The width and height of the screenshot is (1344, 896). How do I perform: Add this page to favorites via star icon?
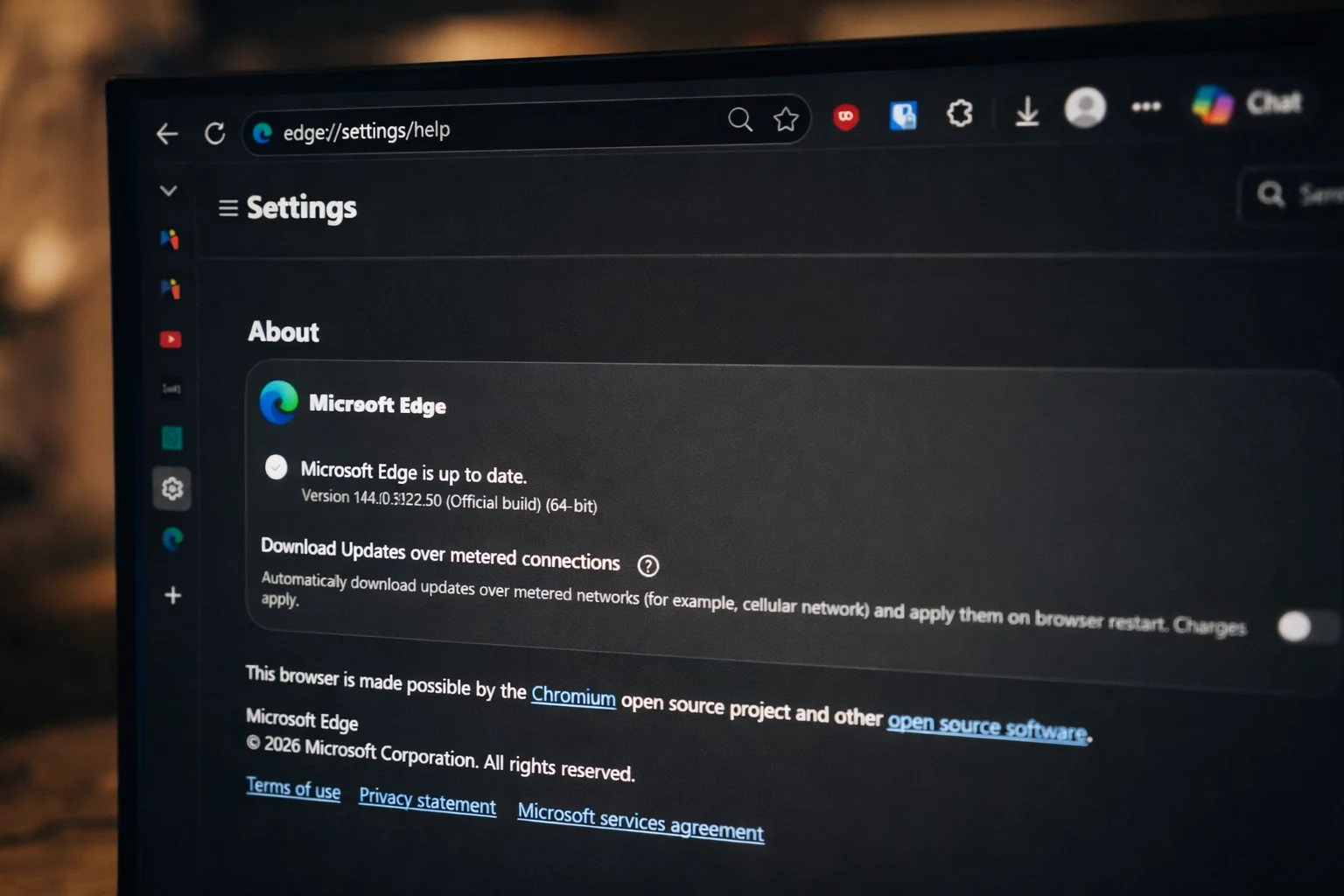[x=786, y=119]
